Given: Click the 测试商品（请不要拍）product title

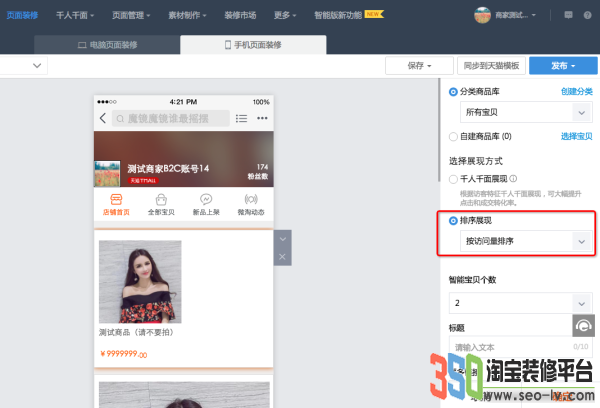Looking at the screenshot, I should [137, 332].
